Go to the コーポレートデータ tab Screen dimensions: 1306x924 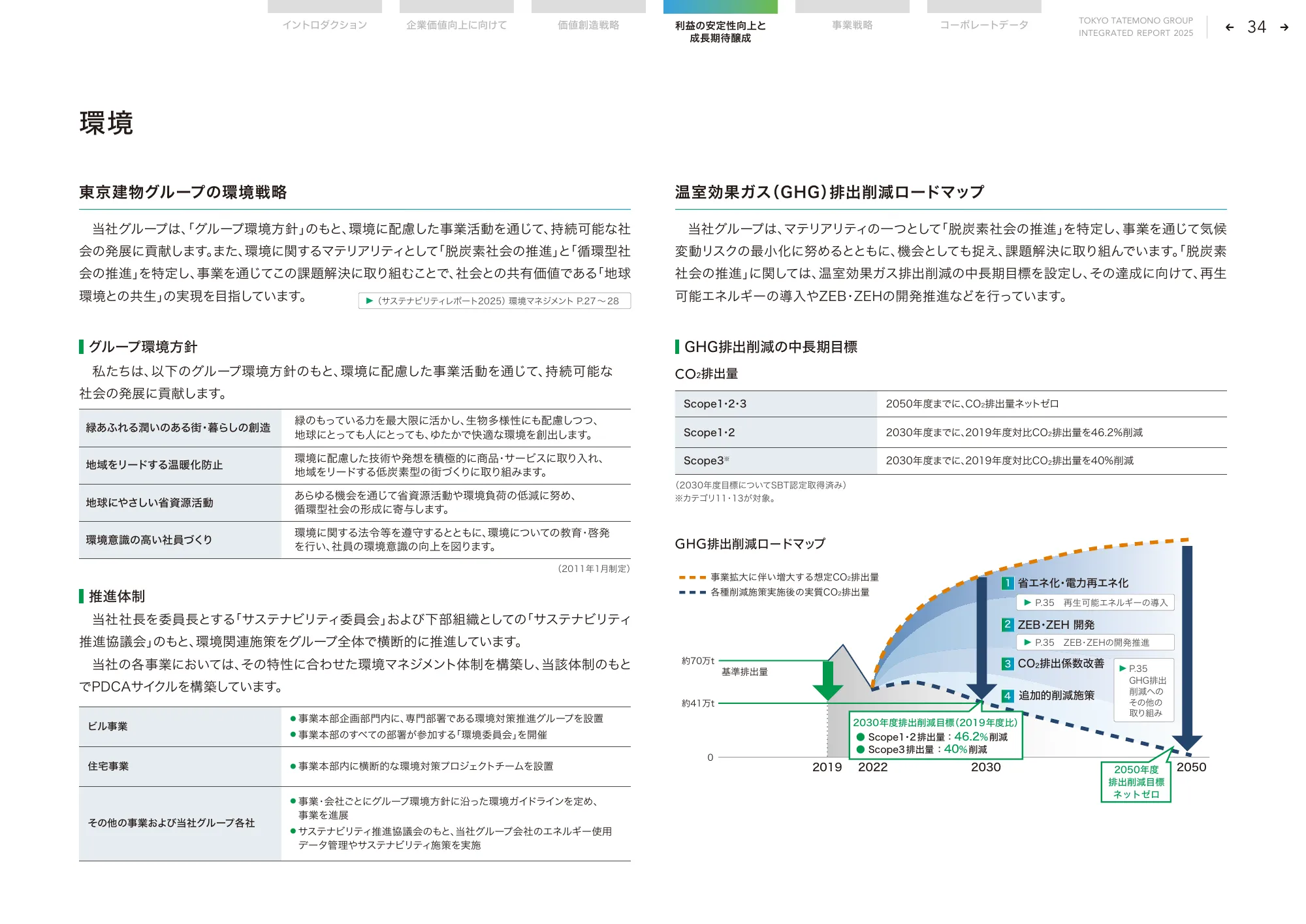click(984, 25)
